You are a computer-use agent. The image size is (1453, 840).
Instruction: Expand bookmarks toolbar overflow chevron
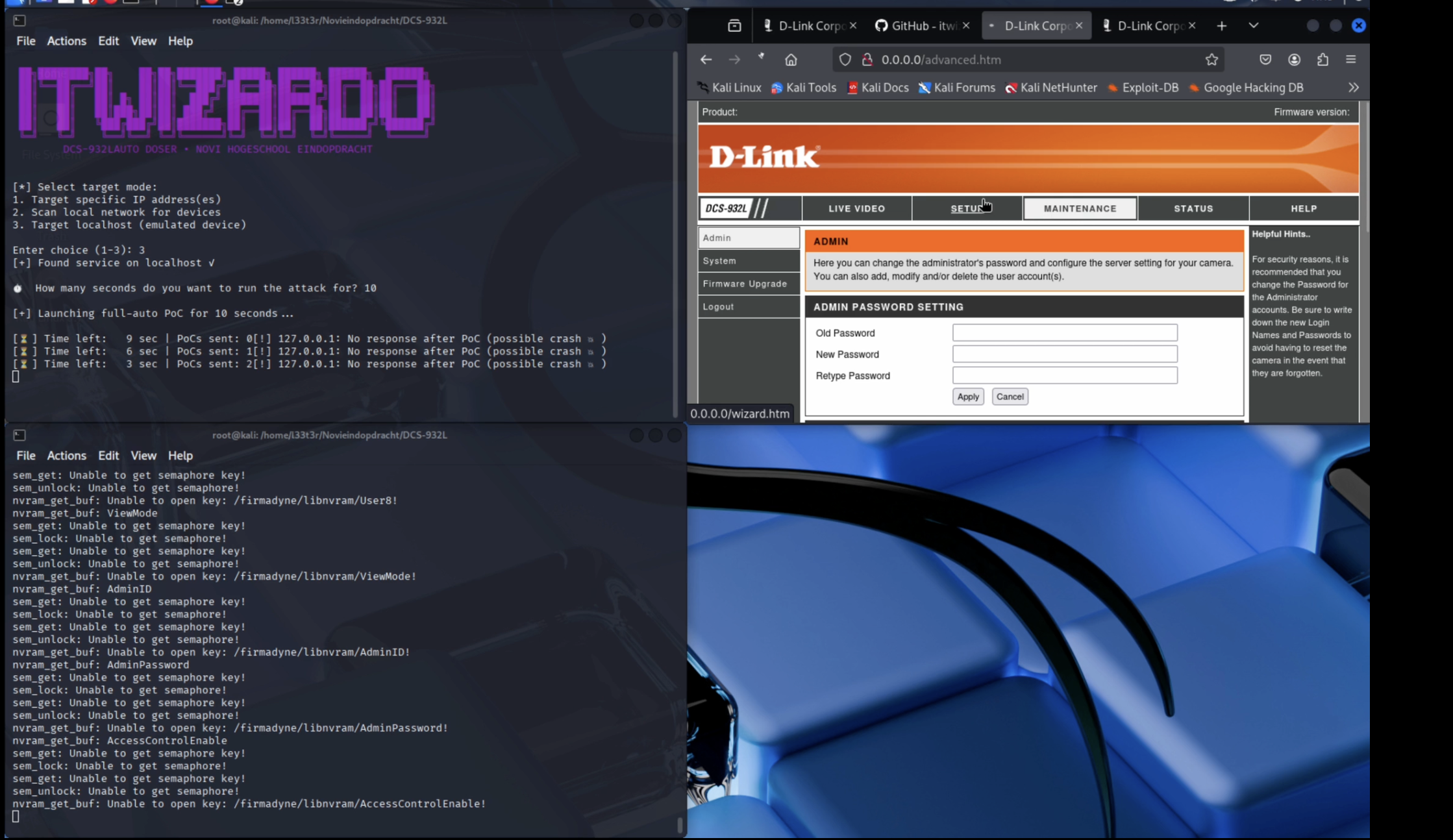1354,88
